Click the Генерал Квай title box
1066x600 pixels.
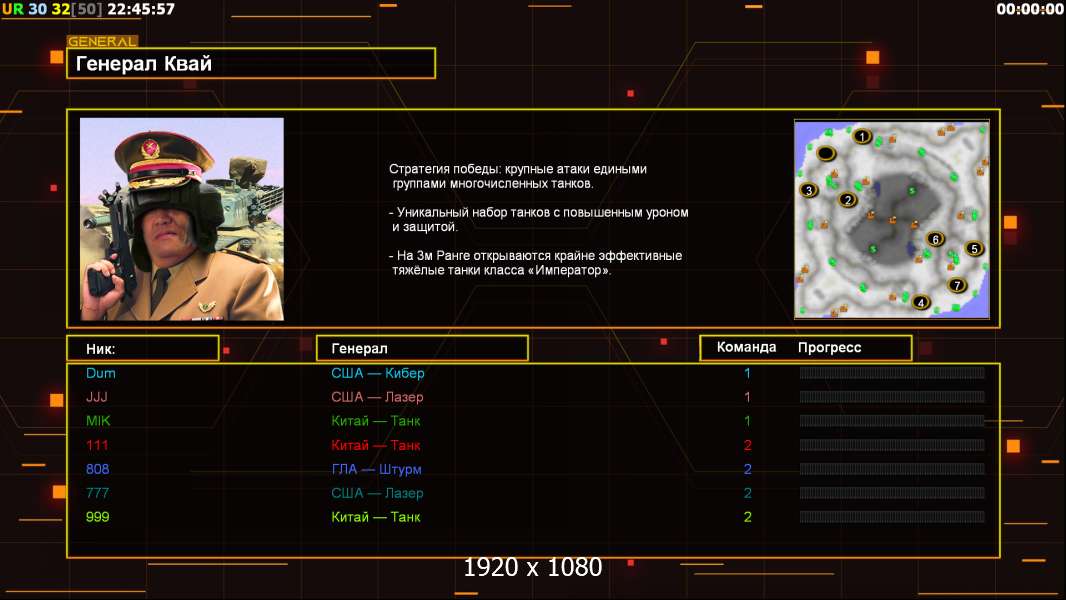click(x=251, y=64)
